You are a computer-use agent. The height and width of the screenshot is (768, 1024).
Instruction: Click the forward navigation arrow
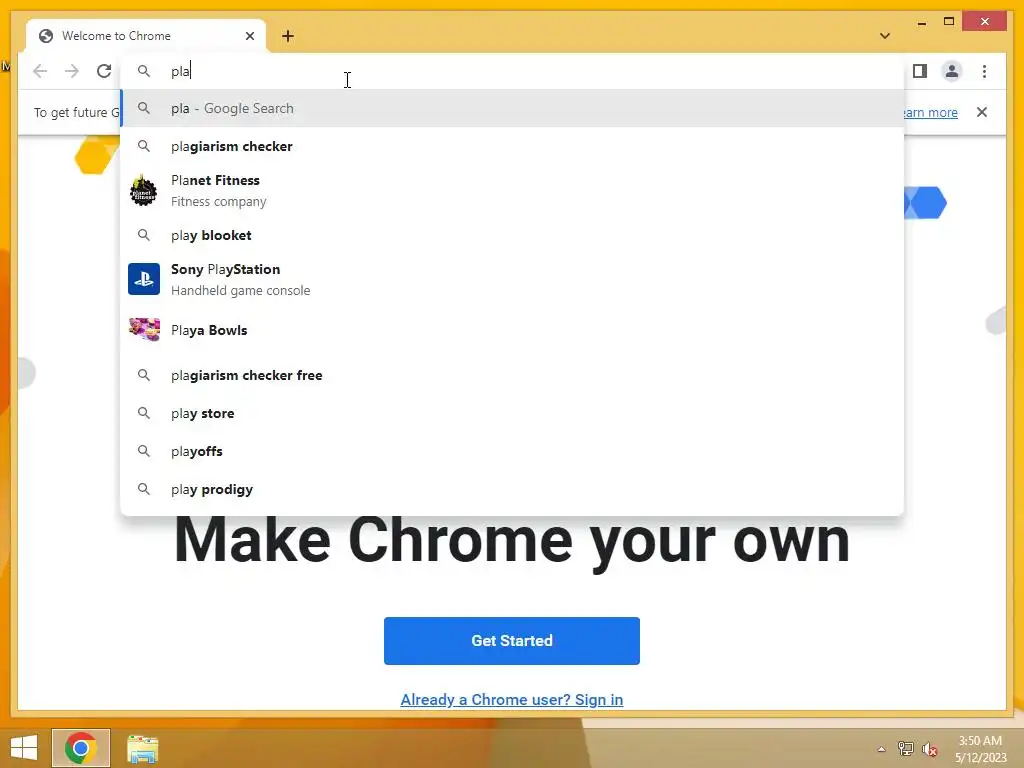tap(72, 71)
